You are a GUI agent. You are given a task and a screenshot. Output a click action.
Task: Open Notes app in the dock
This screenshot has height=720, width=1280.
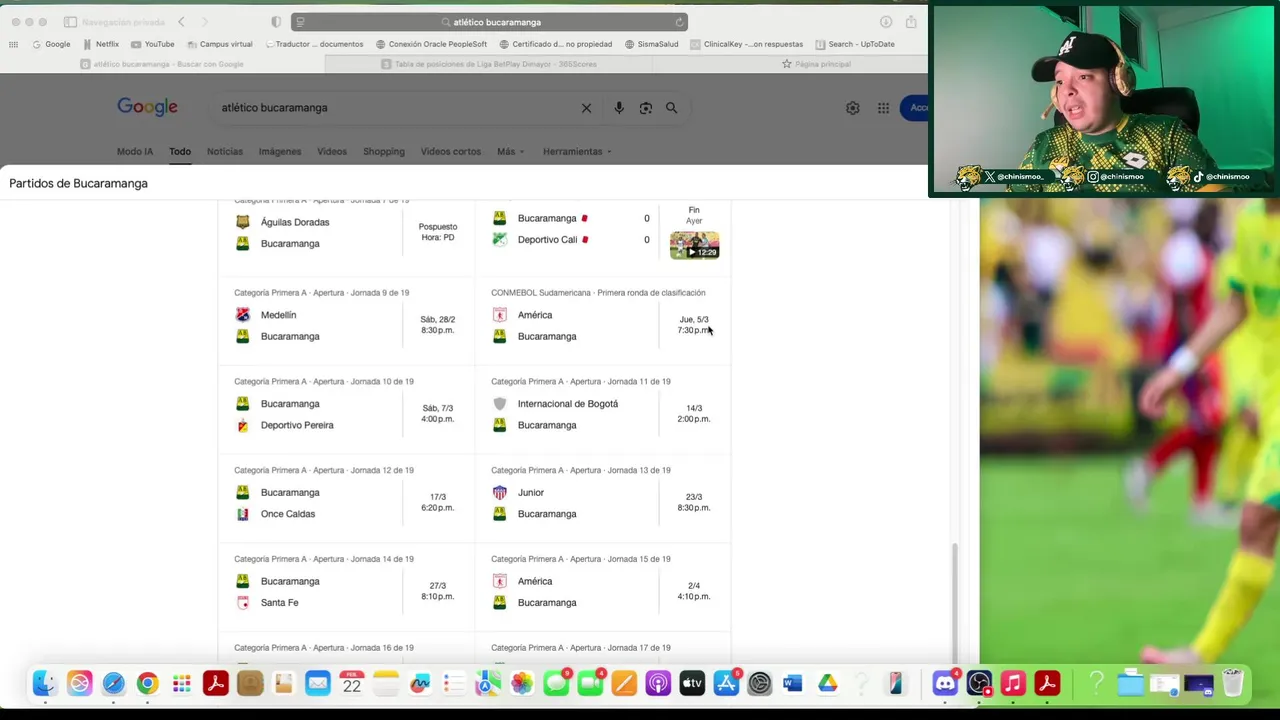(x=385, y=684)
